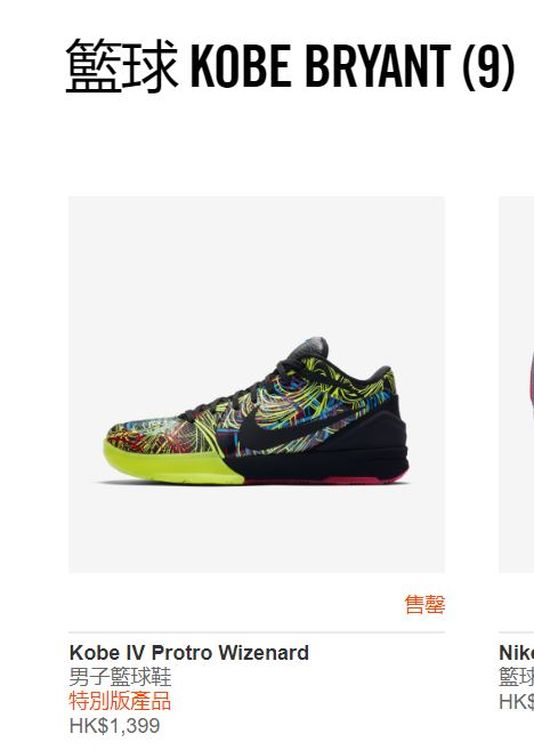Click the 籃球 characters in the heading
Image resolution: width=534 pixels, height=750 pixels.
click(x=122, y=65)
